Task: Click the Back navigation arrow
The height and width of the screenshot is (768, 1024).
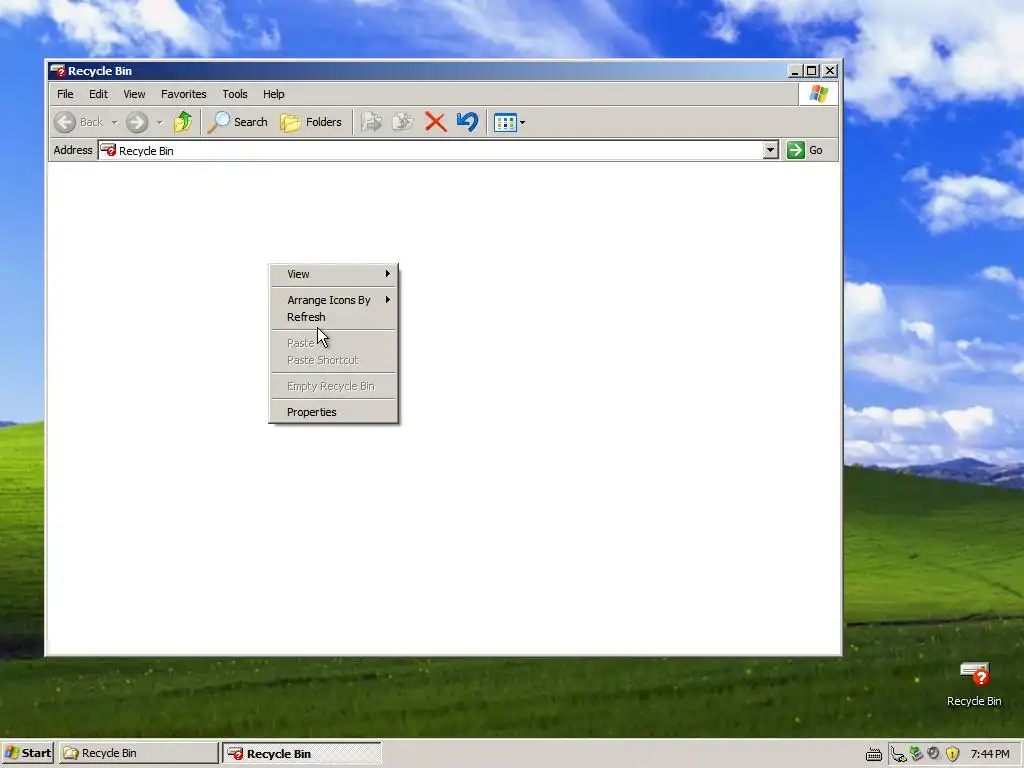Action: [x=65, y=122]
